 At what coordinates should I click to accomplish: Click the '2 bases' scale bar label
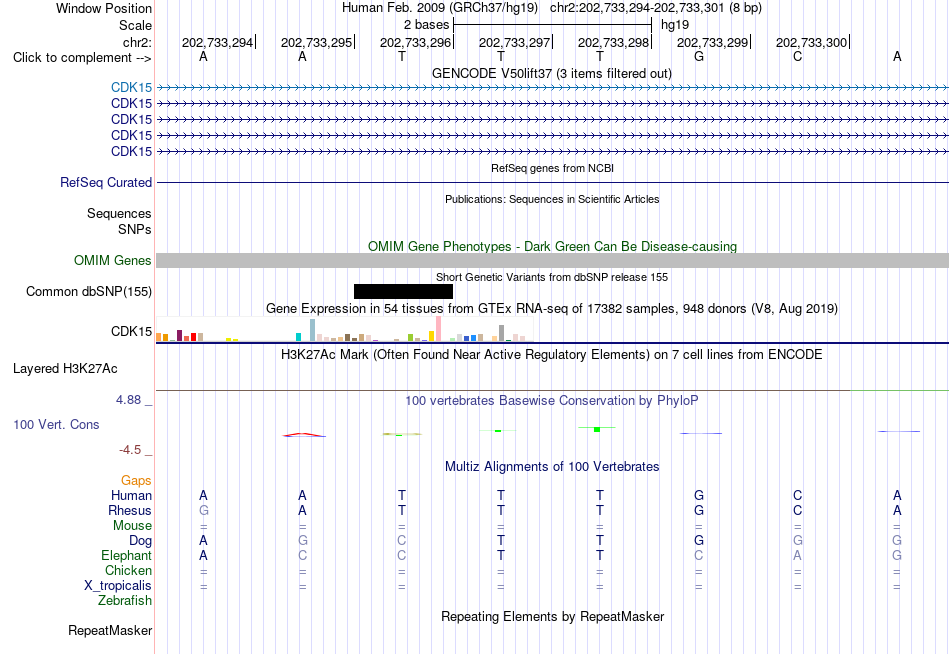click(x=427, y=25)
